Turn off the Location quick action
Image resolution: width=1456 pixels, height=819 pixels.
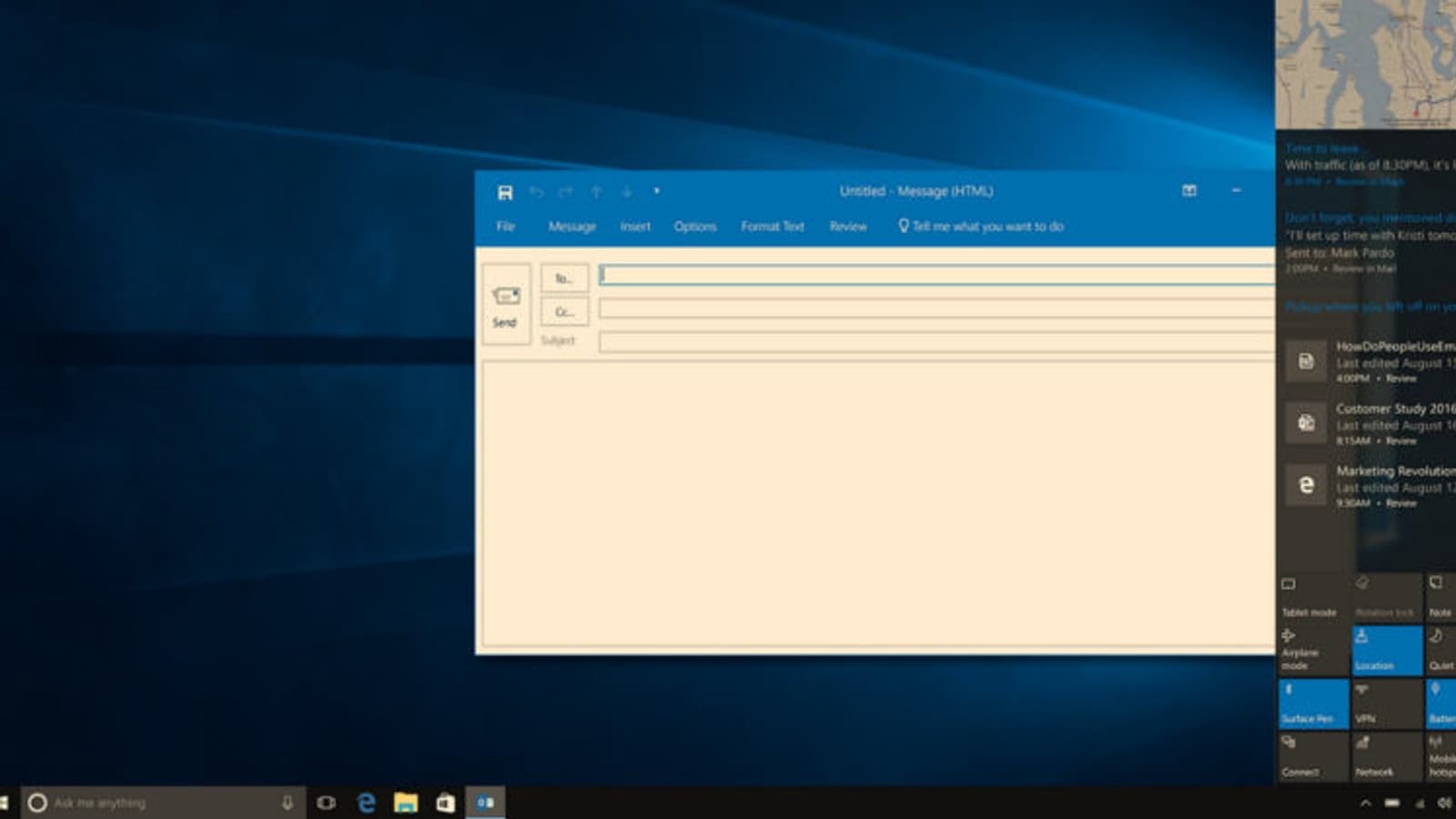coord(1385,651)
